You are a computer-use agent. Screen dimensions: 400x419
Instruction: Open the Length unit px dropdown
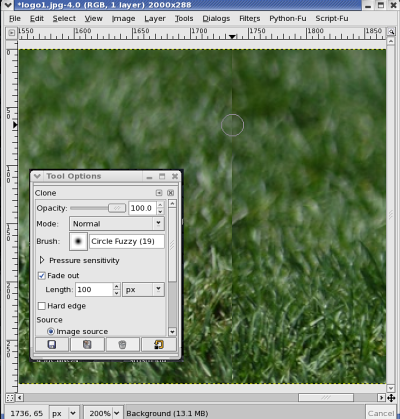coord(143,289)
